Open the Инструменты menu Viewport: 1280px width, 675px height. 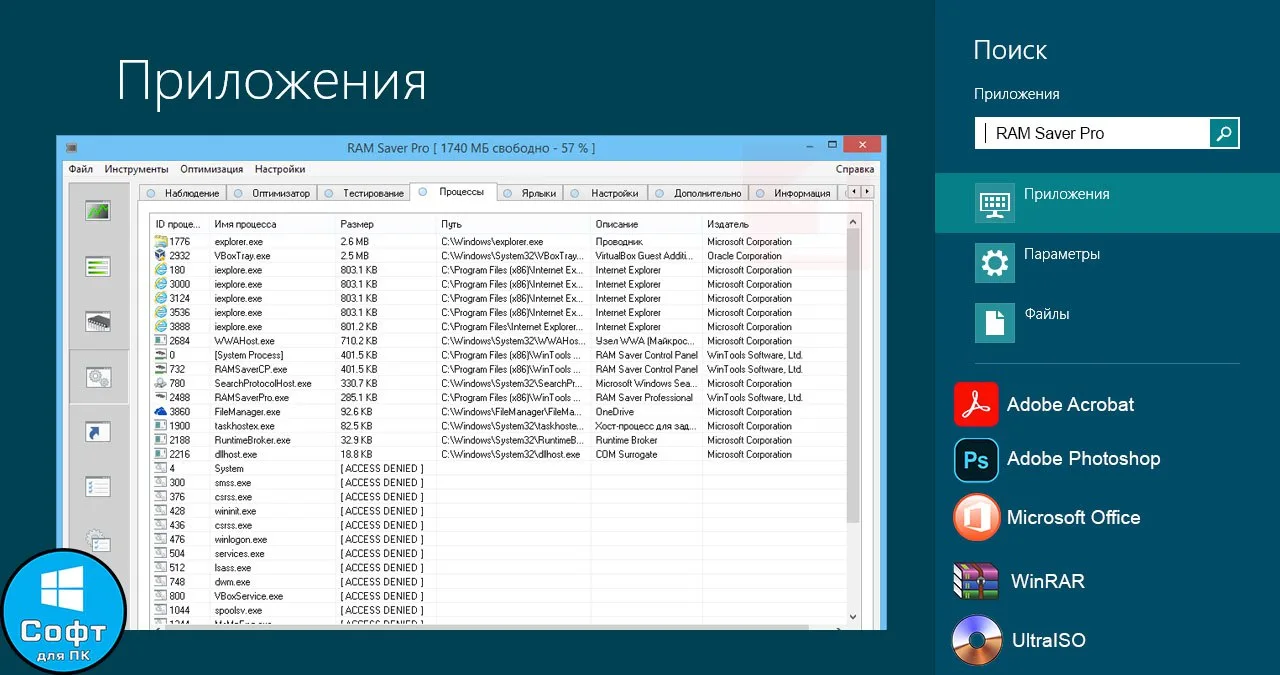pos(136,169)
